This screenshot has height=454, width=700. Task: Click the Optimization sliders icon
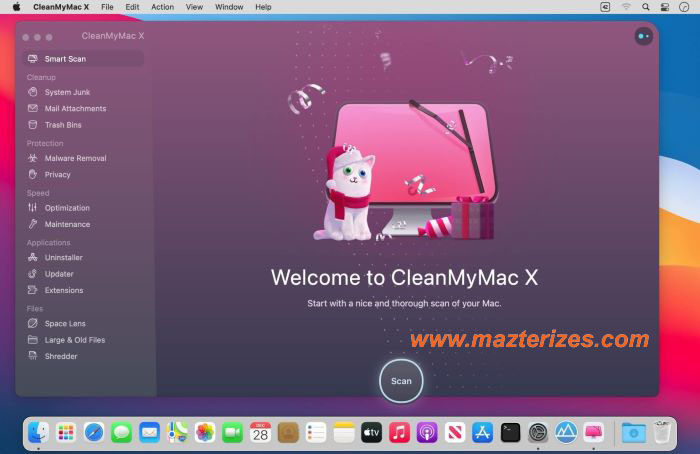click(33, 208)
